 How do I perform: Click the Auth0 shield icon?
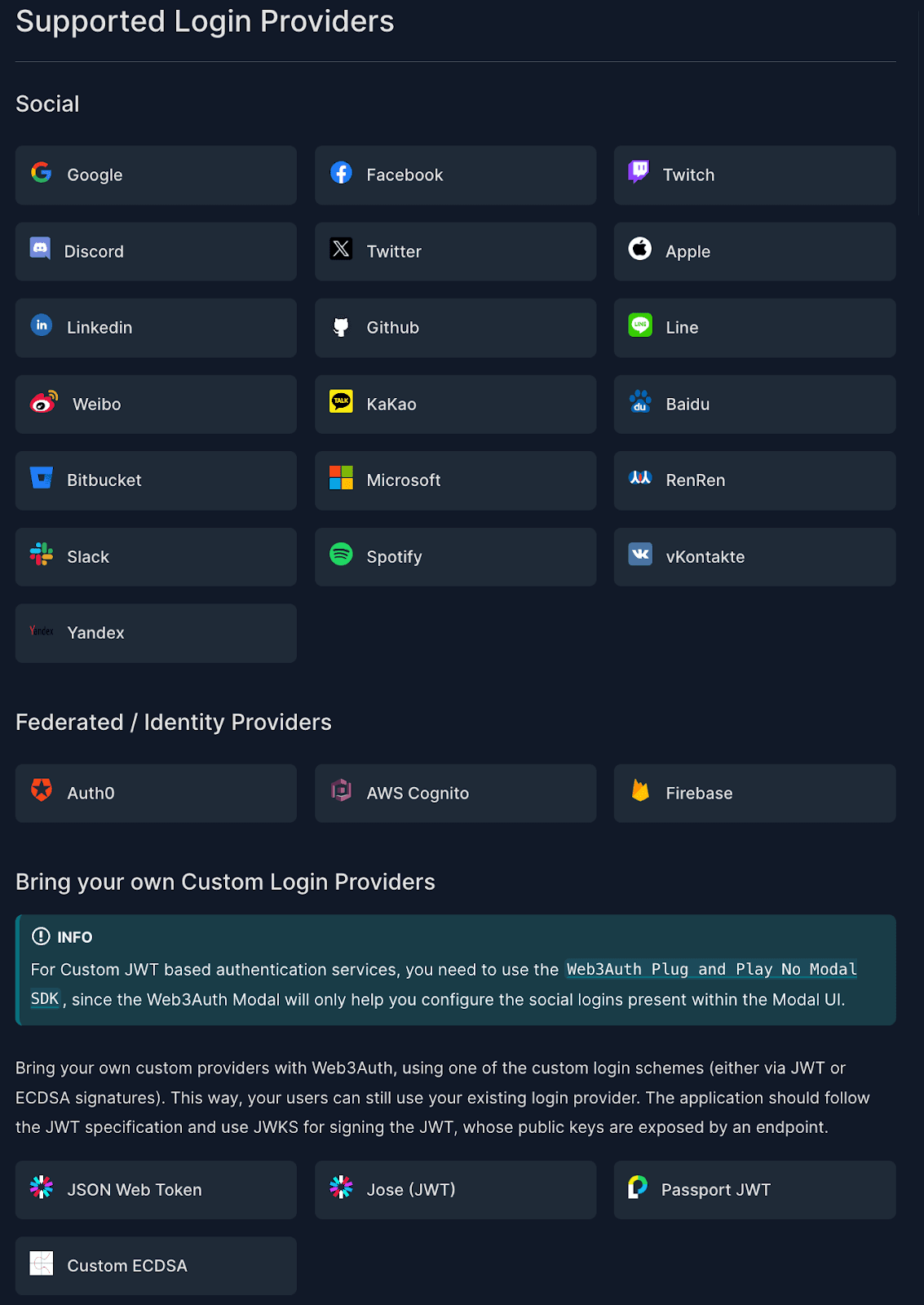click(42, 790)
